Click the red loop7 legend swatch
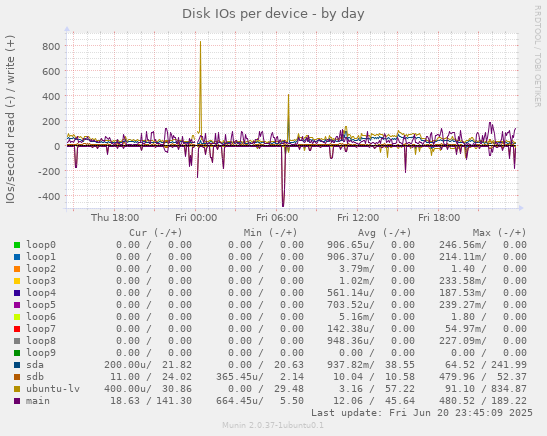 (x=17, y=329)
